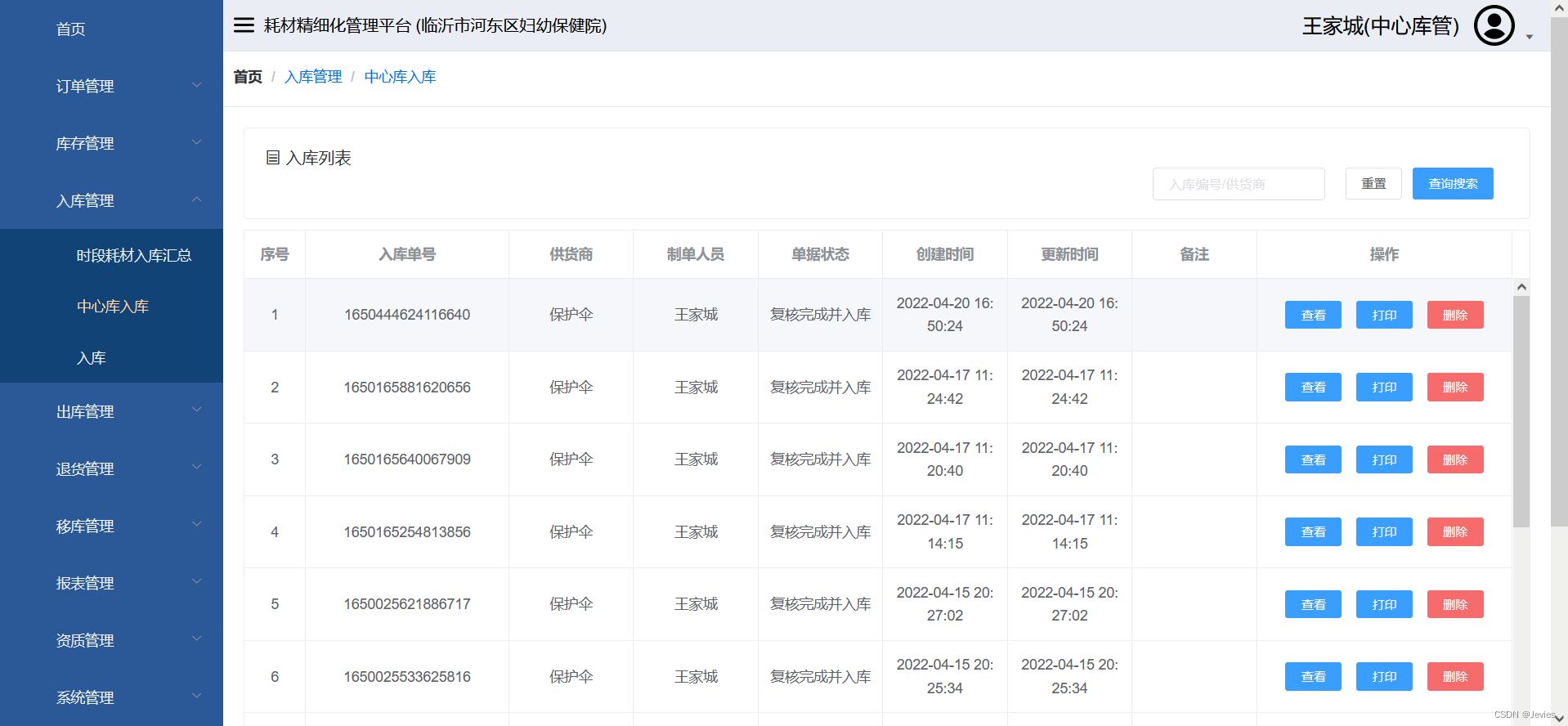Select order number 1650025533625816 cell

pos(407,676)
